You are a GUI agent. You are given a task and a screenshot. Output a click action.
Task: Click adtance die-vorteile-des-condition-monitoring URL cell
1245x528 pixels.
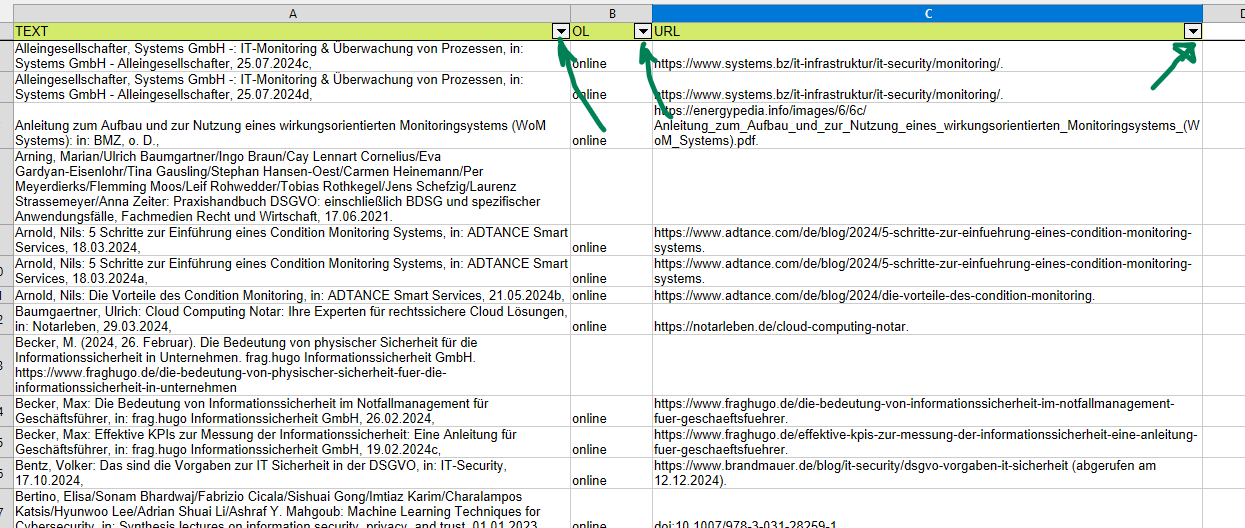click(x=928, y=296)
